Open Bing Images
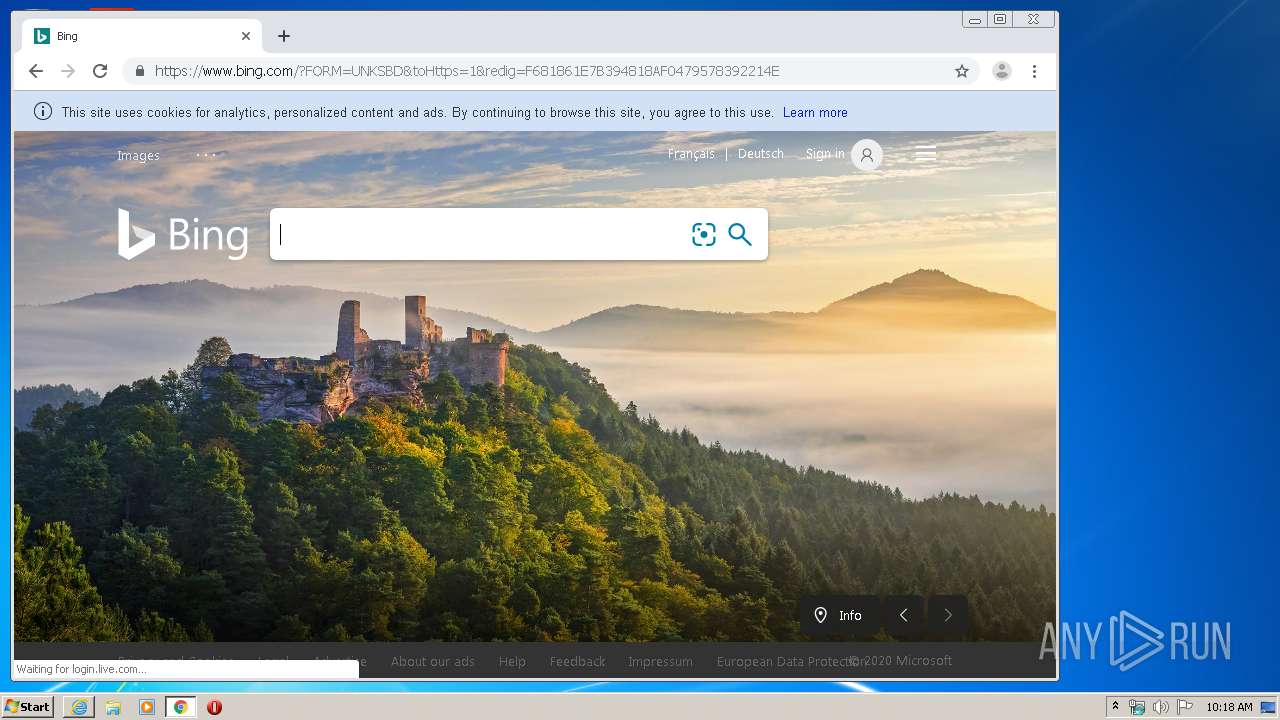The width and height of the screenshot is (1280, 720). pyautogui.click(x=138, y=155)
